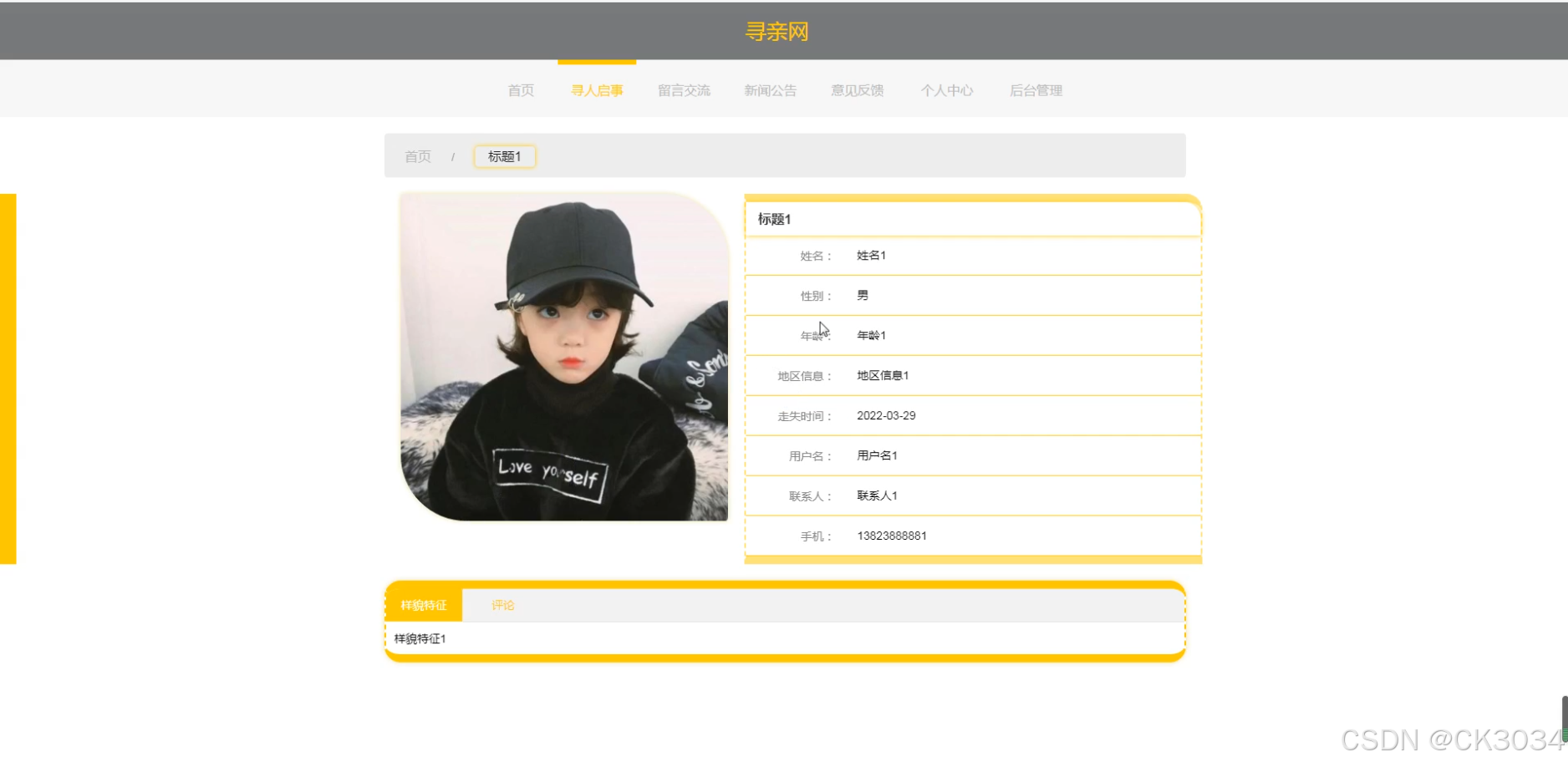Click the 寻亲网 site title
Image resolution: width=1568 pixels, height=767 pixels.
776,32
